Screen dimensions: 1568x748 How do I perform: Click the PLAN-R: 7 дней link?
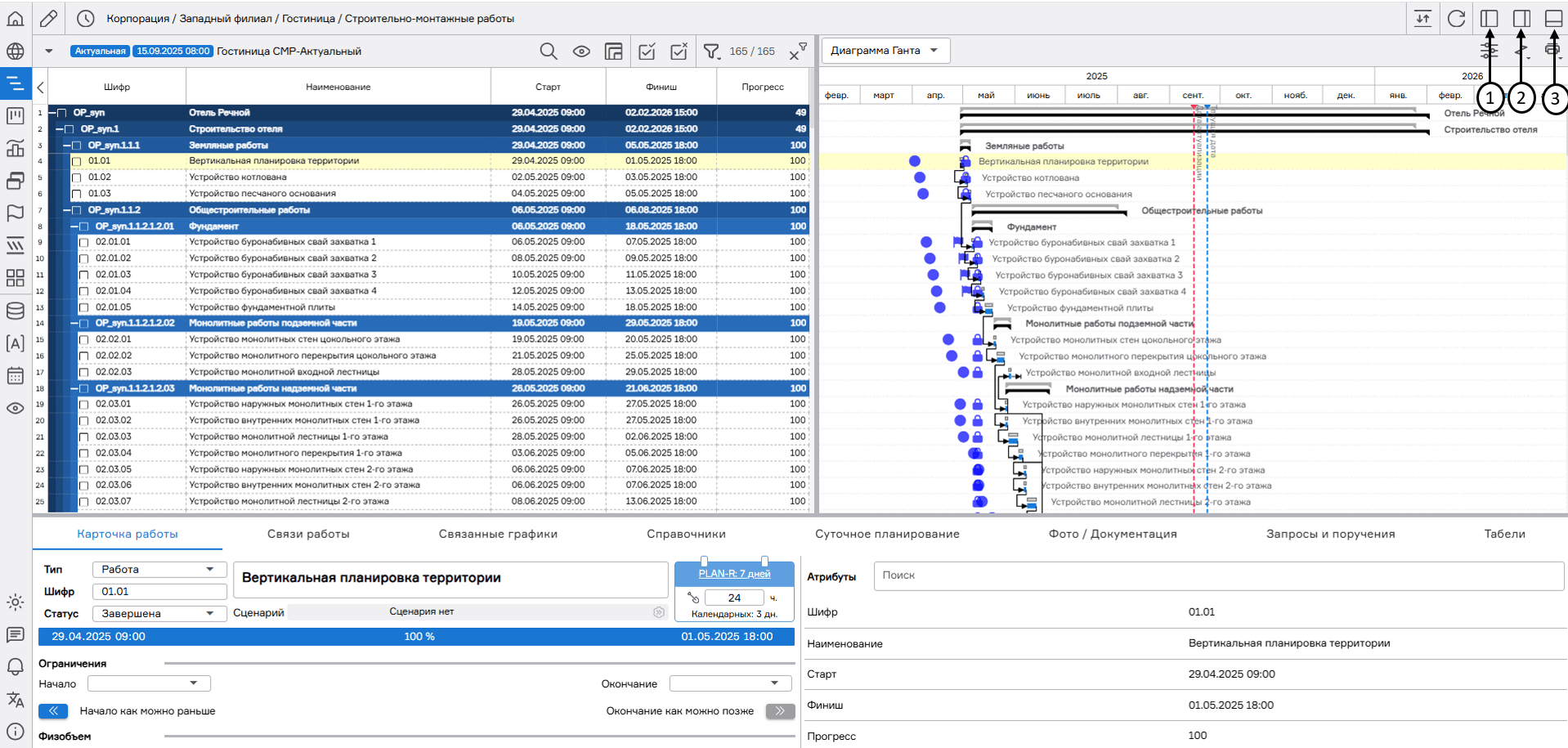click(734, 574)
